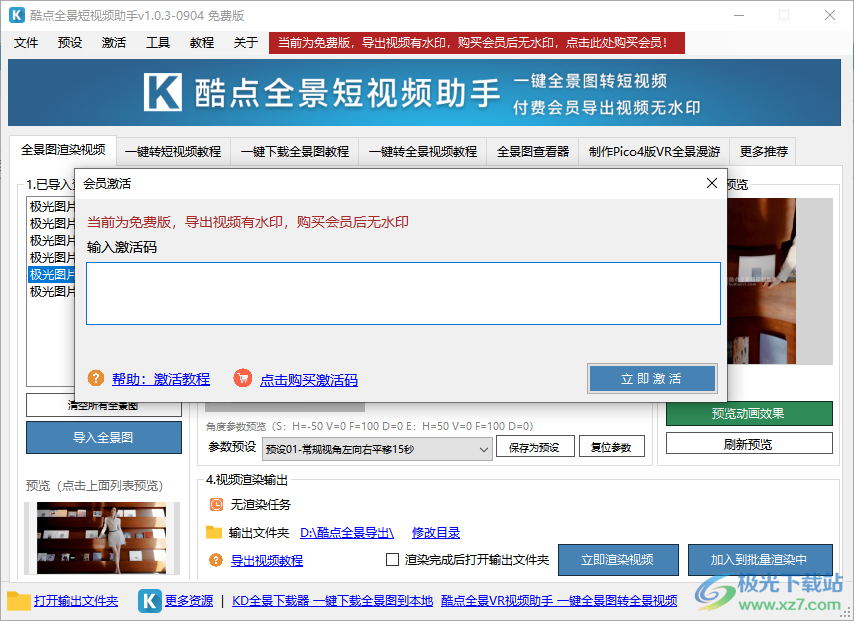
Task: Click the question icon beside 导出视频教程
Action: coord(216,560)
